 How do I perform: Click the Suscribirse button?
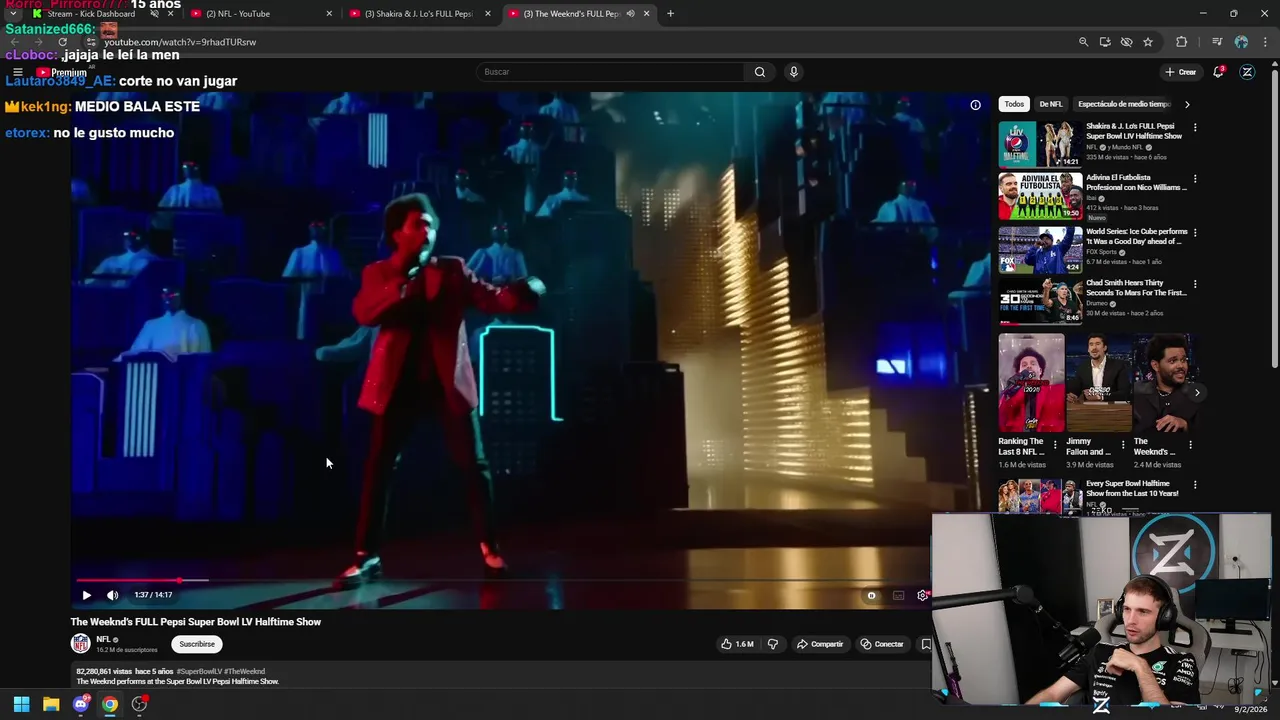(197, 644)
